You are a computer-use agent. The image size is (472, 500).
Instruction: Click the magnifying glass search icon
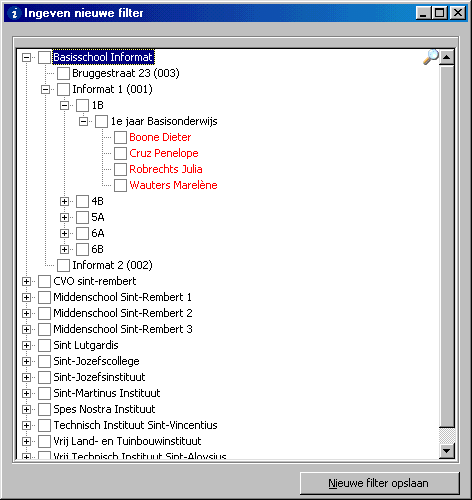click(x=431, y=57)
